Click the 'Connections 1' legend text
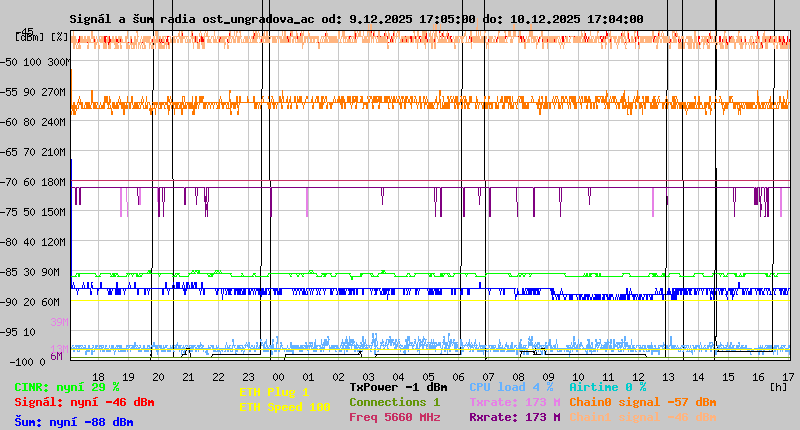The height and width of the screenshot is (430, 800). point(395,402)
